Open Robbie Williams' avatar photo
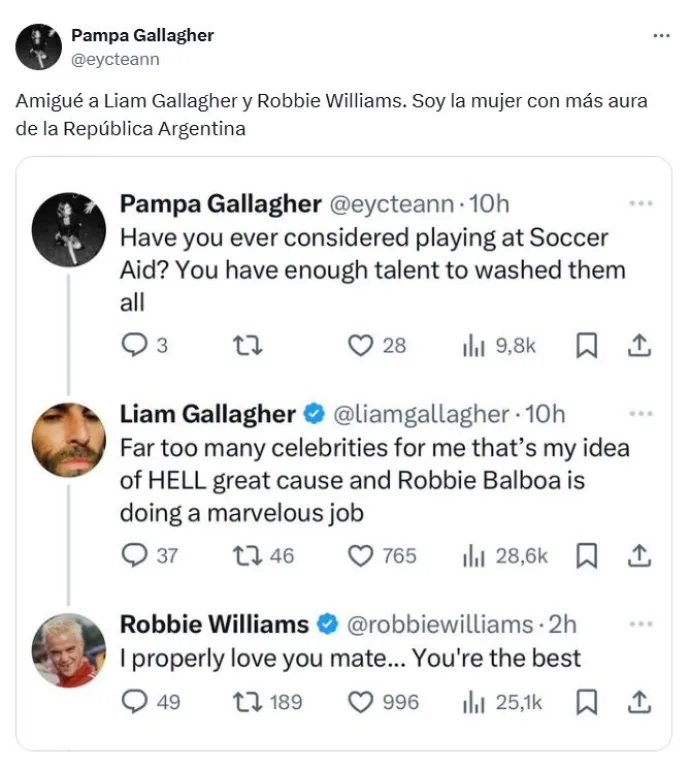This screenshot has width=690, height=768. [x=69, y=650]
